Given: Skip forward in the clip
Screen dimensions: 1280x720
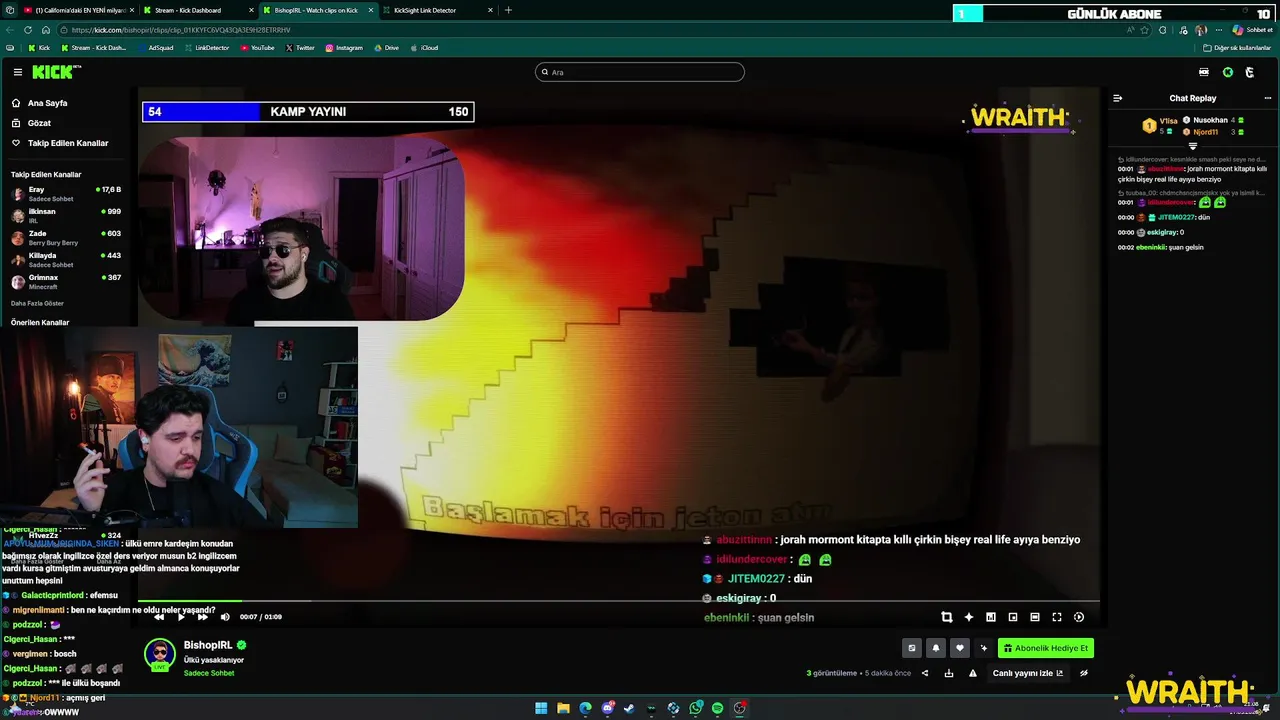Looking at the screenshot, I should pos(202,617).
